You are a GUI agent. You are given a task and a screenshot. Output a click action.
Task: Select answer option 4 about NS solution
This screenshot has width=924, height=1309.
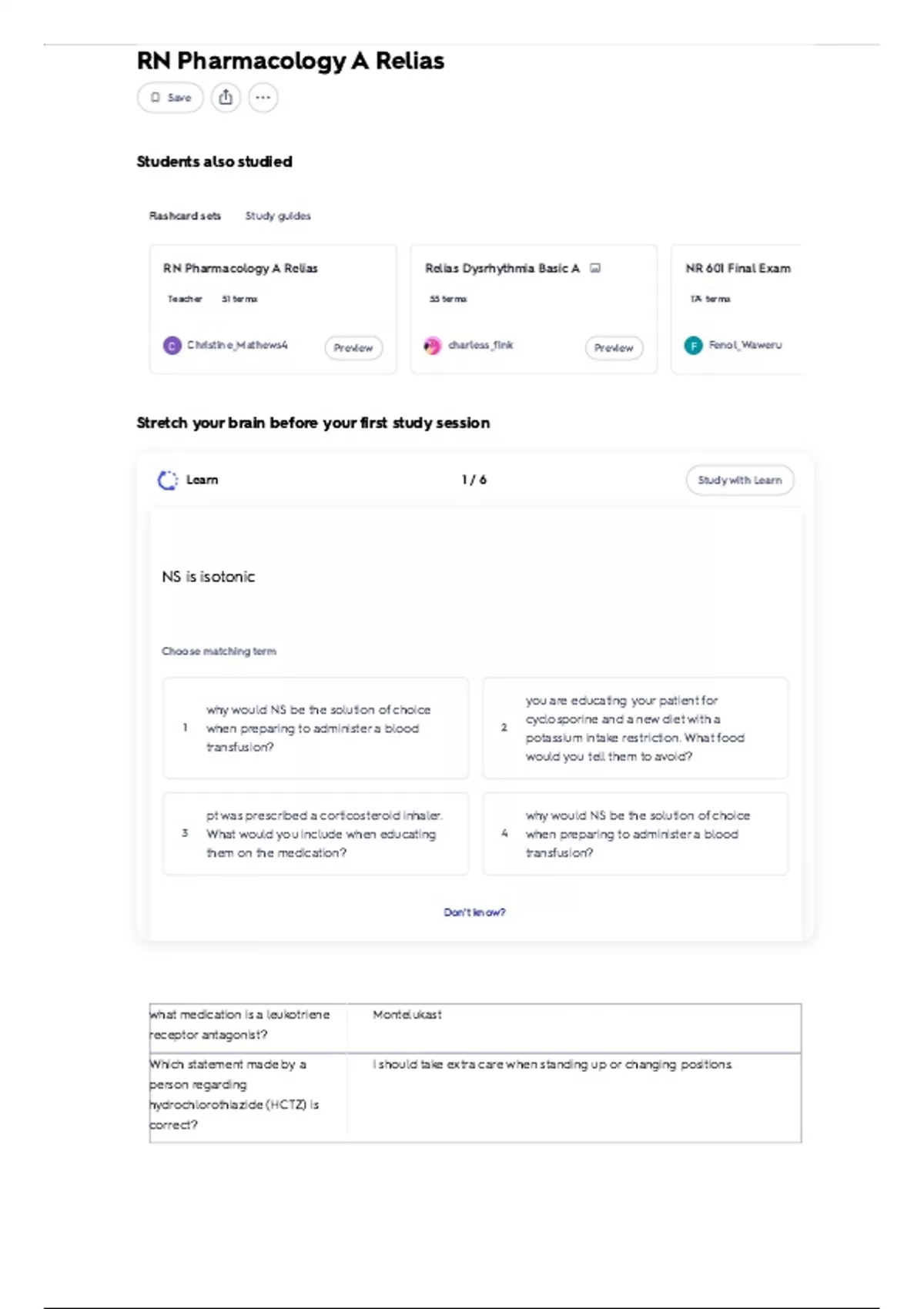coord(635,834)
